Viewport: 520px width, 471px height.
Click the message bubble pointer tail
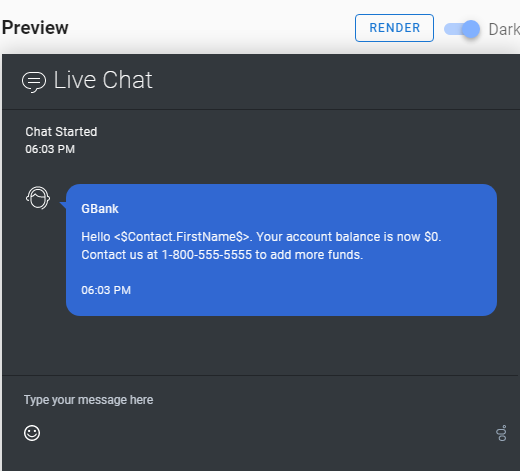(63, 205)
